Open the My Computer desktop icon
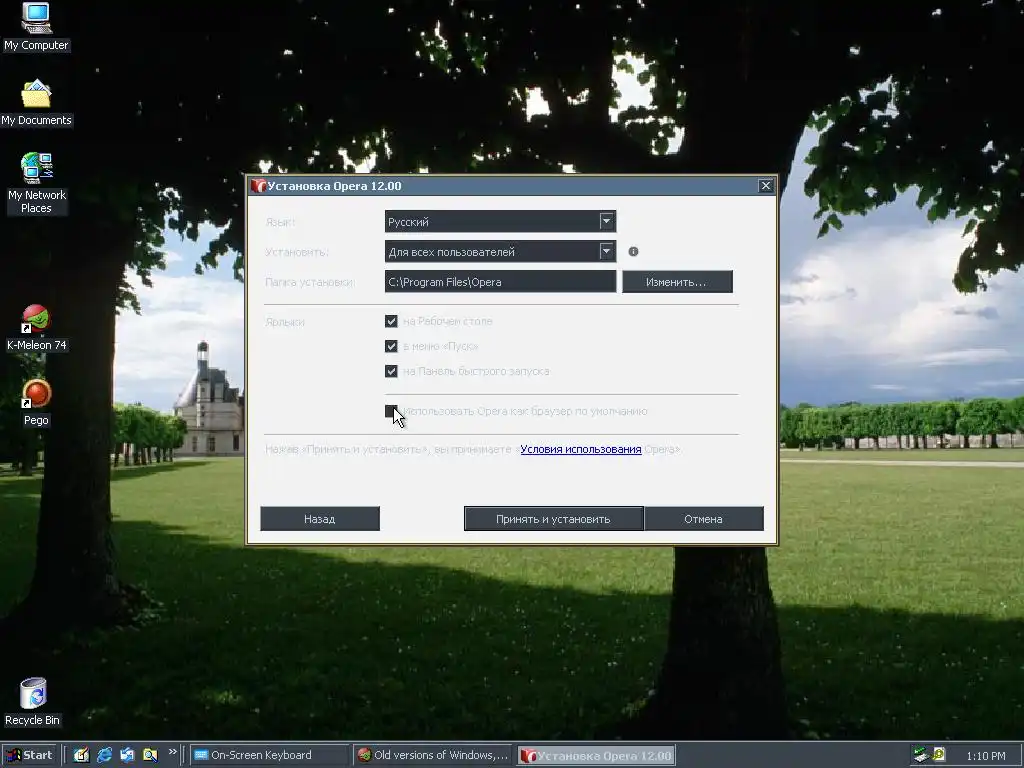Image resolution: width=1024 pixels, height=768 pixels. click(36, 26)
